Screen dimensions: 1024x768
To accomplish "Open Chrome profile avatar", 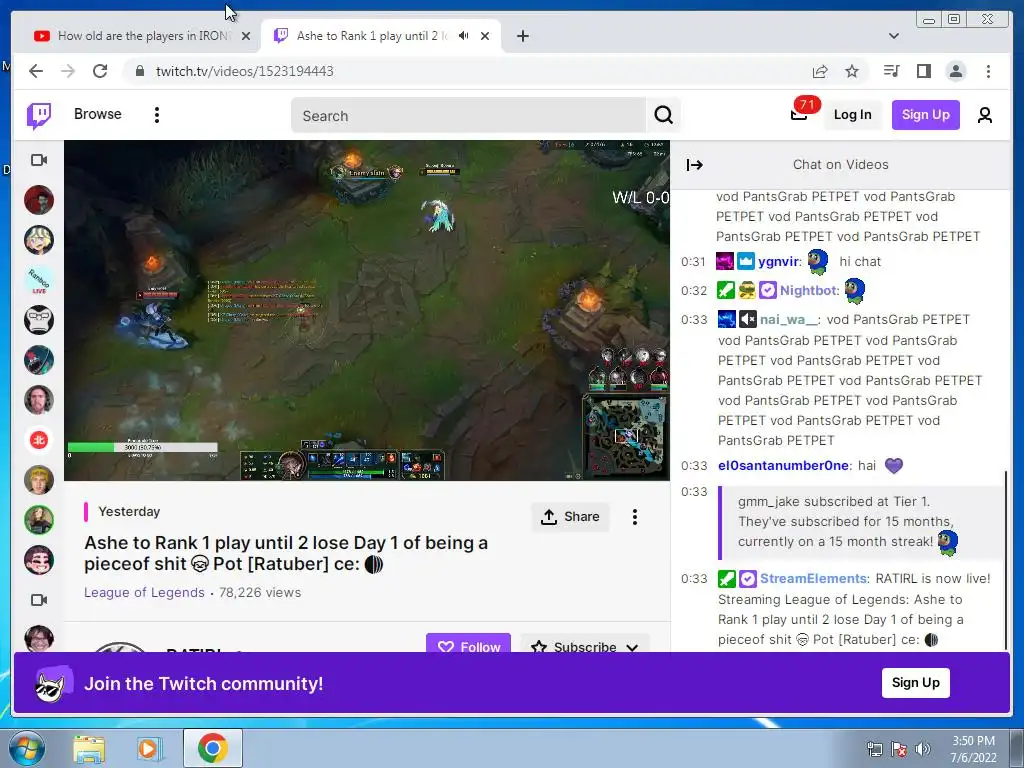I will coord(956,71).
